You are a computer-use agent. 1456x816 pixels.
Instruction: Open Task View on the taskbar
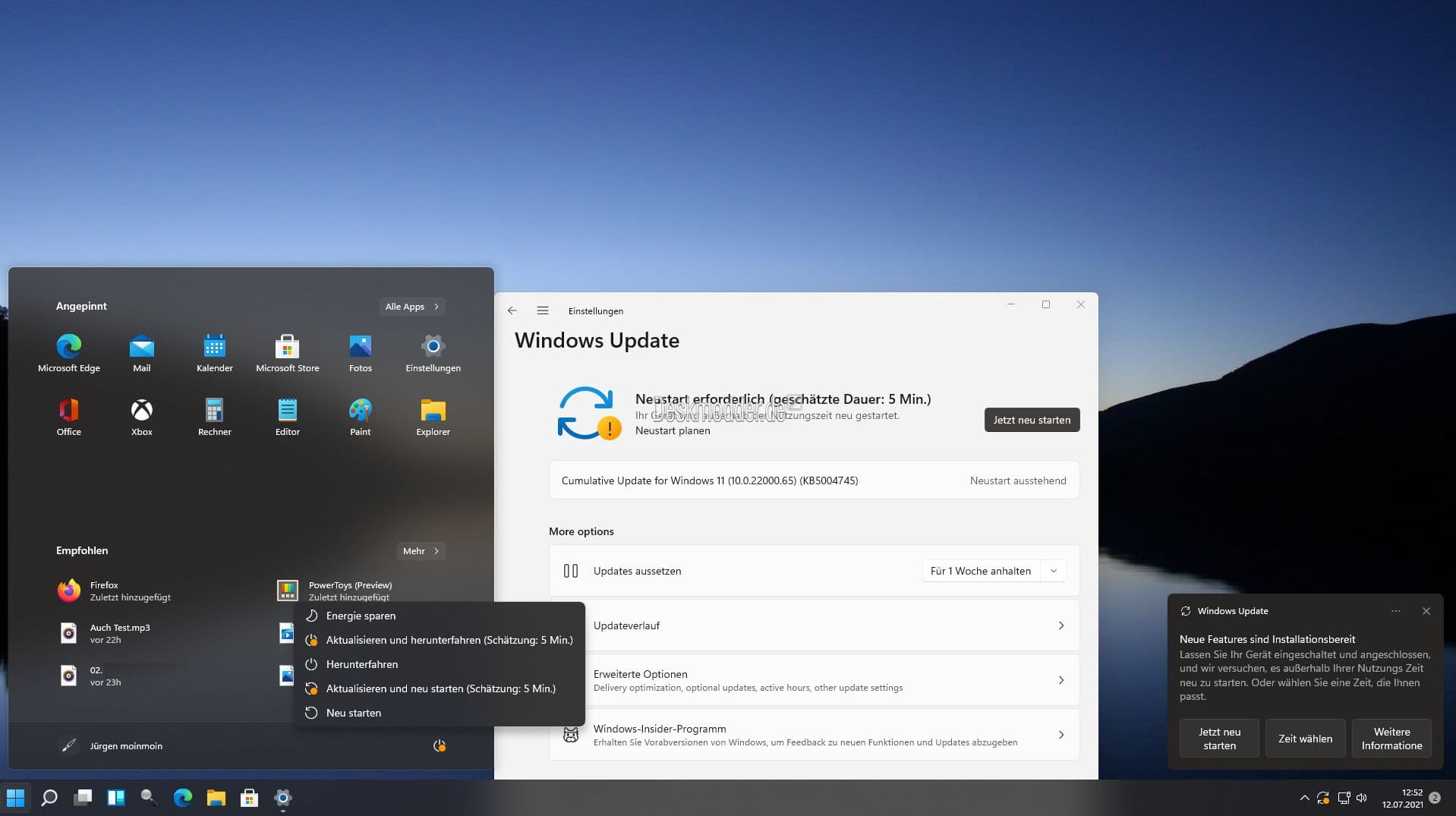click(83, 798)
